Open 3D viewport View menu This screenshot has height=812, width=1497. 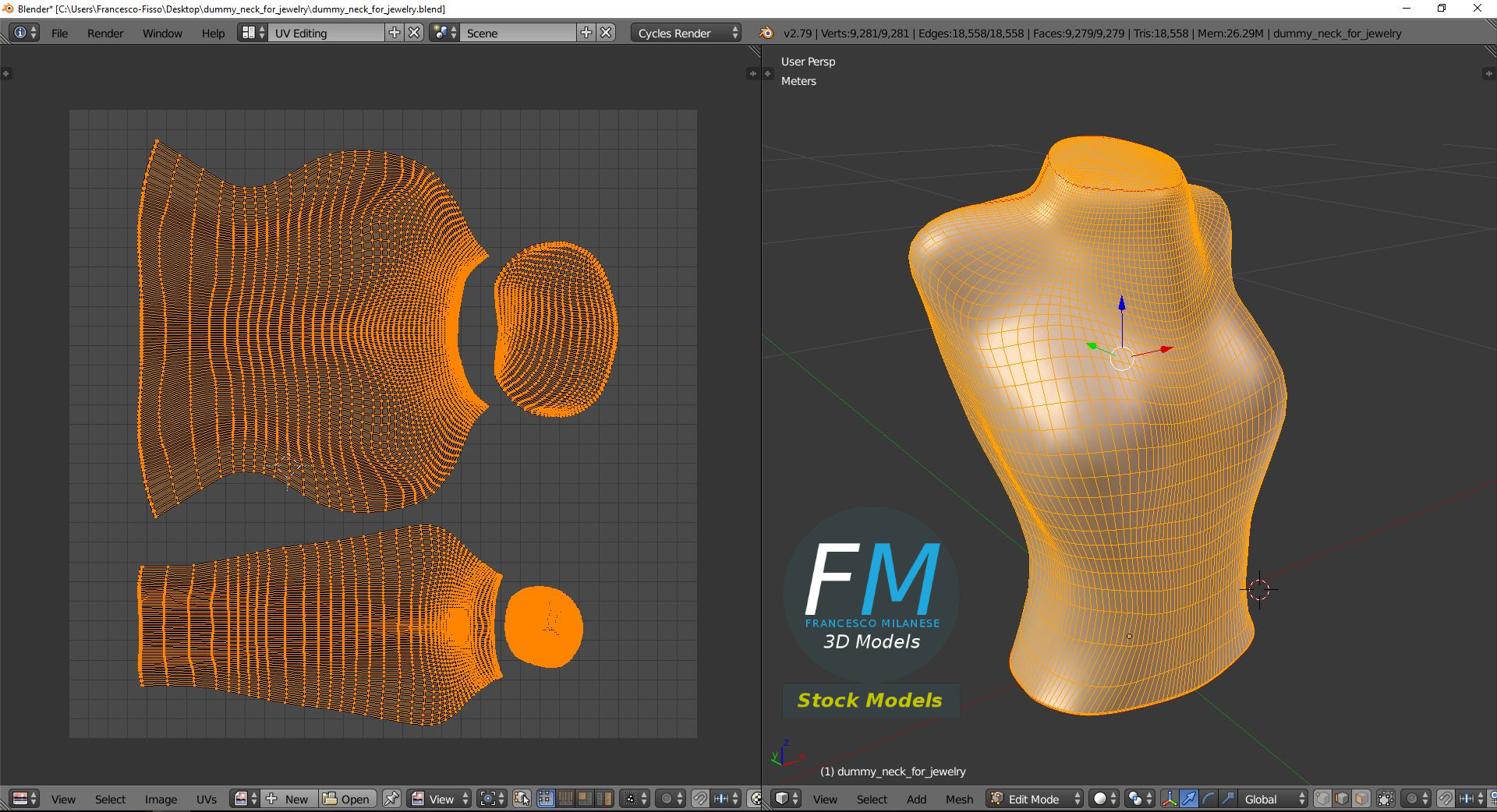pos(825,799)
